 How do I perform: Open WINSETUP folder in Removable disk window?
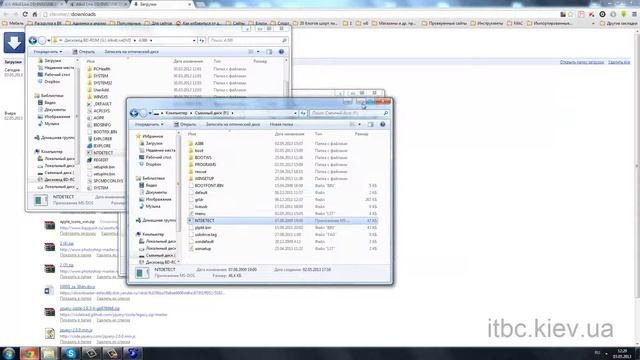click(x=204, y=178)
